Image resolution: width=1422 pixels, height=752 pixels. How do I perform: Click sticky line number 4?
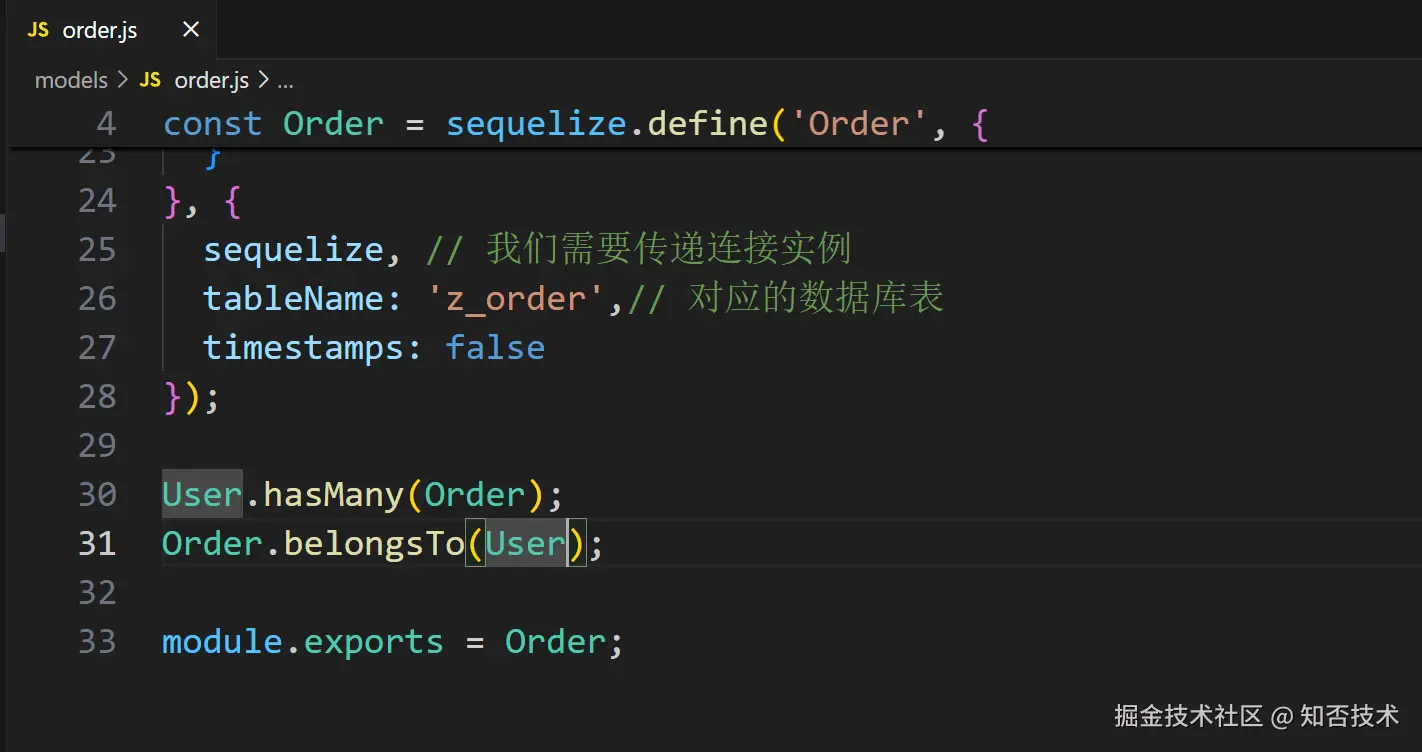[x=106, y=124]
